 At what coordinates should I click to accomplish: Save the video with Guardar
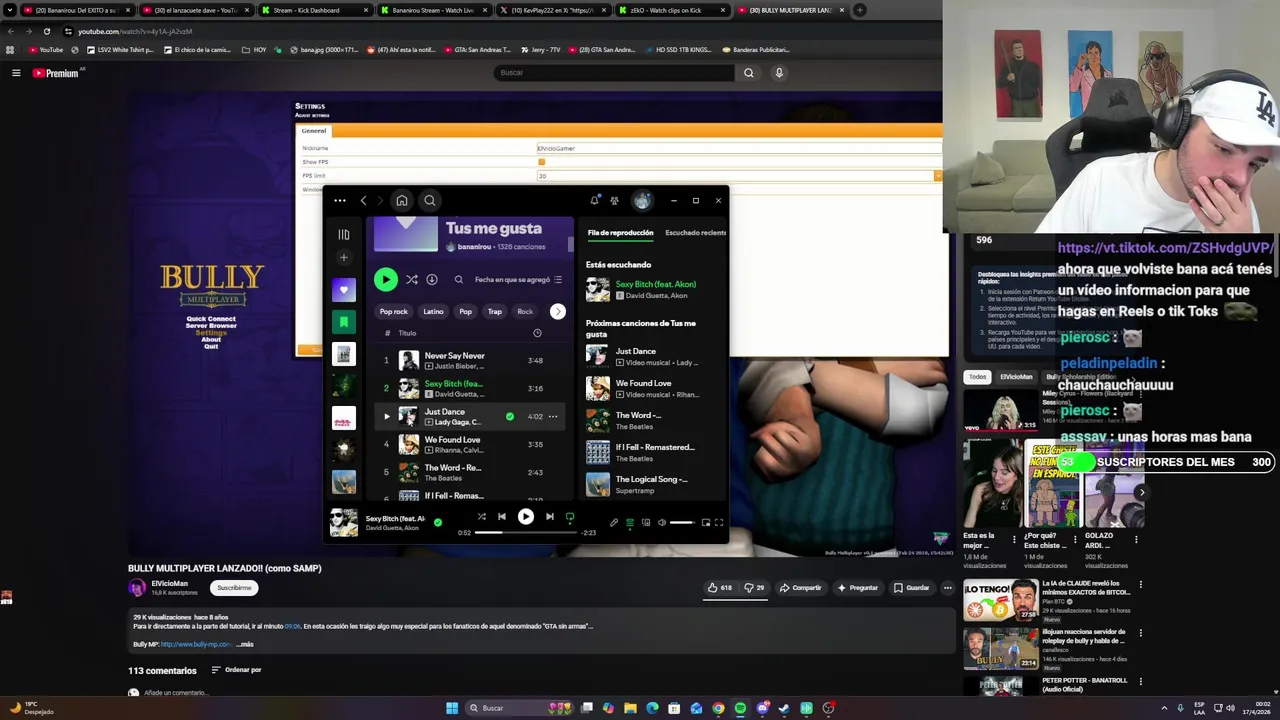click(x=911, y=588)
